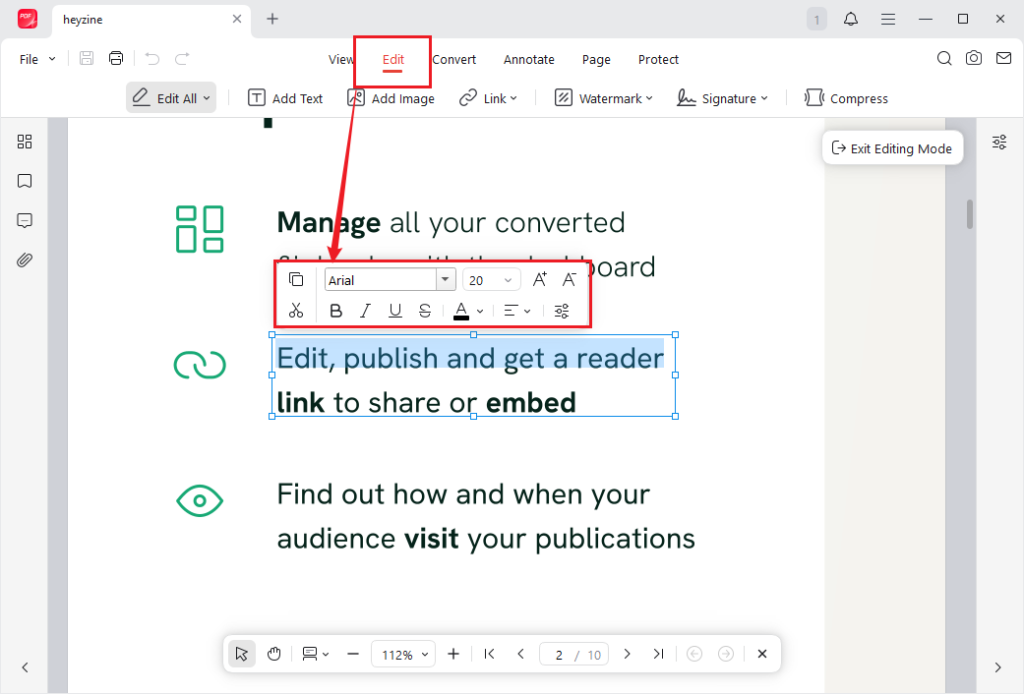The height and width of the screenshot is (694, 1024).
Task: Open the Arial font family dropdown
Action: pyautogui.click(x=445, y=279)
